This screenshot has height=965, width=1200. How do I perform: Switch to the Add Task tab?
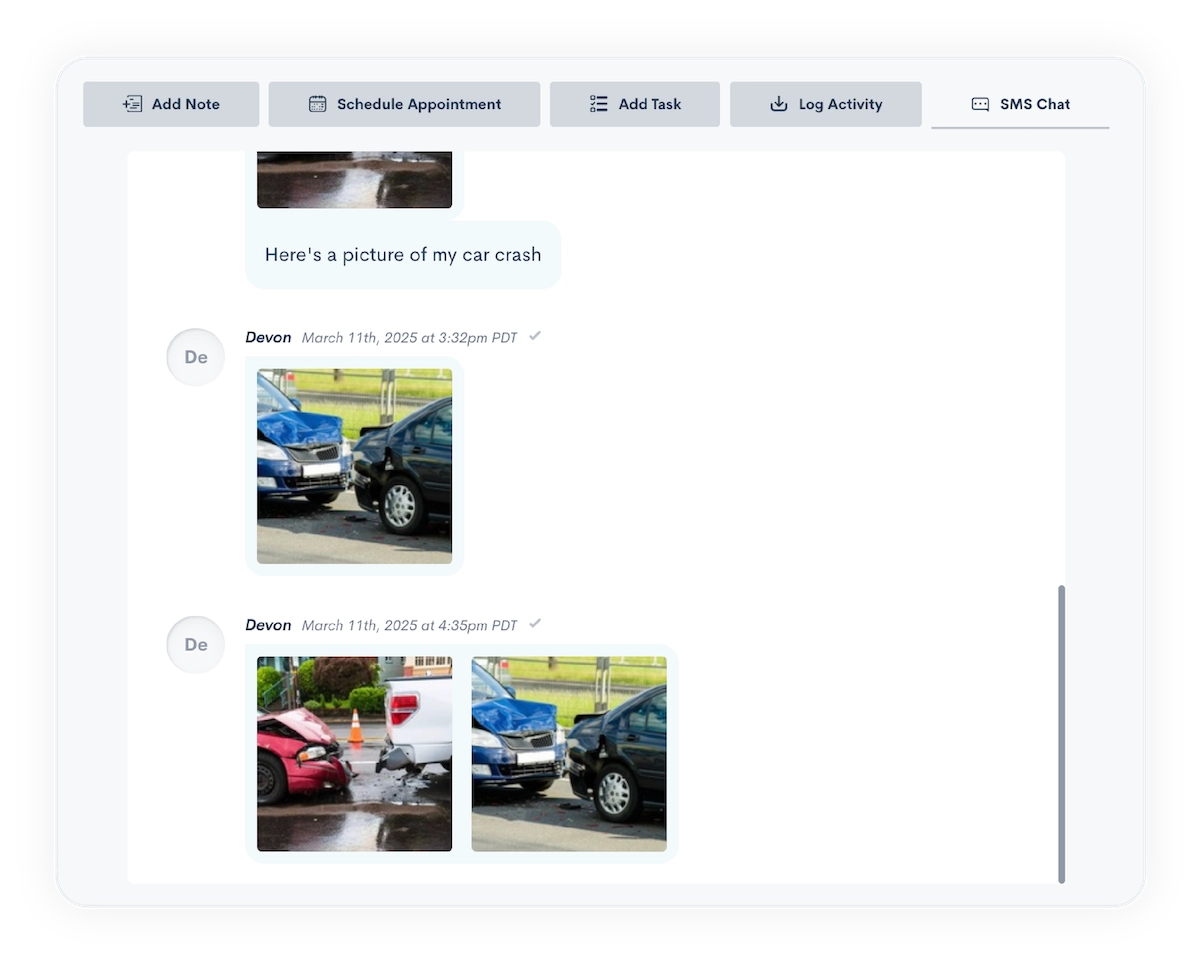tap(635, 104)
